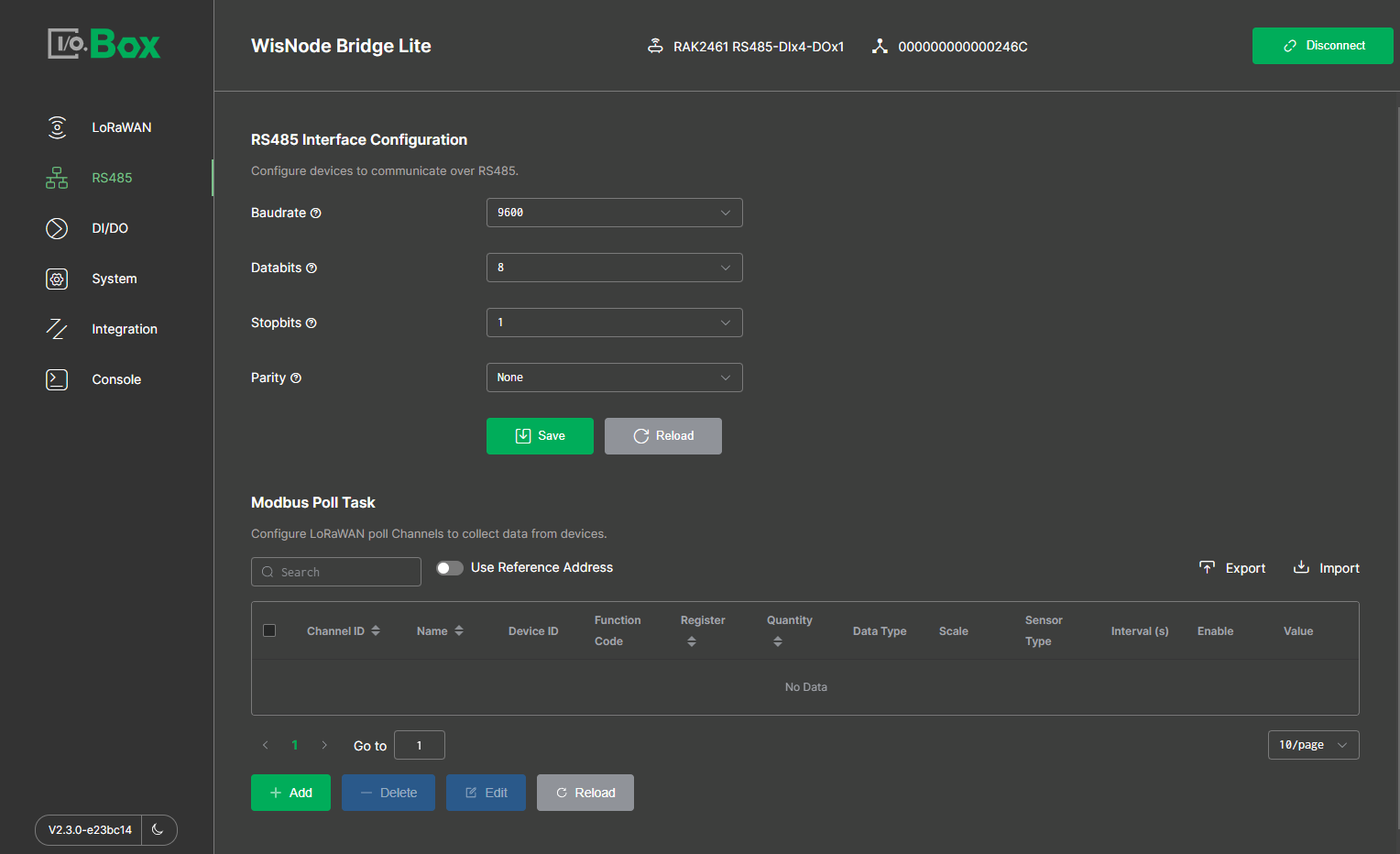Select the DI/DO section icon

click(x=57, y=228)
